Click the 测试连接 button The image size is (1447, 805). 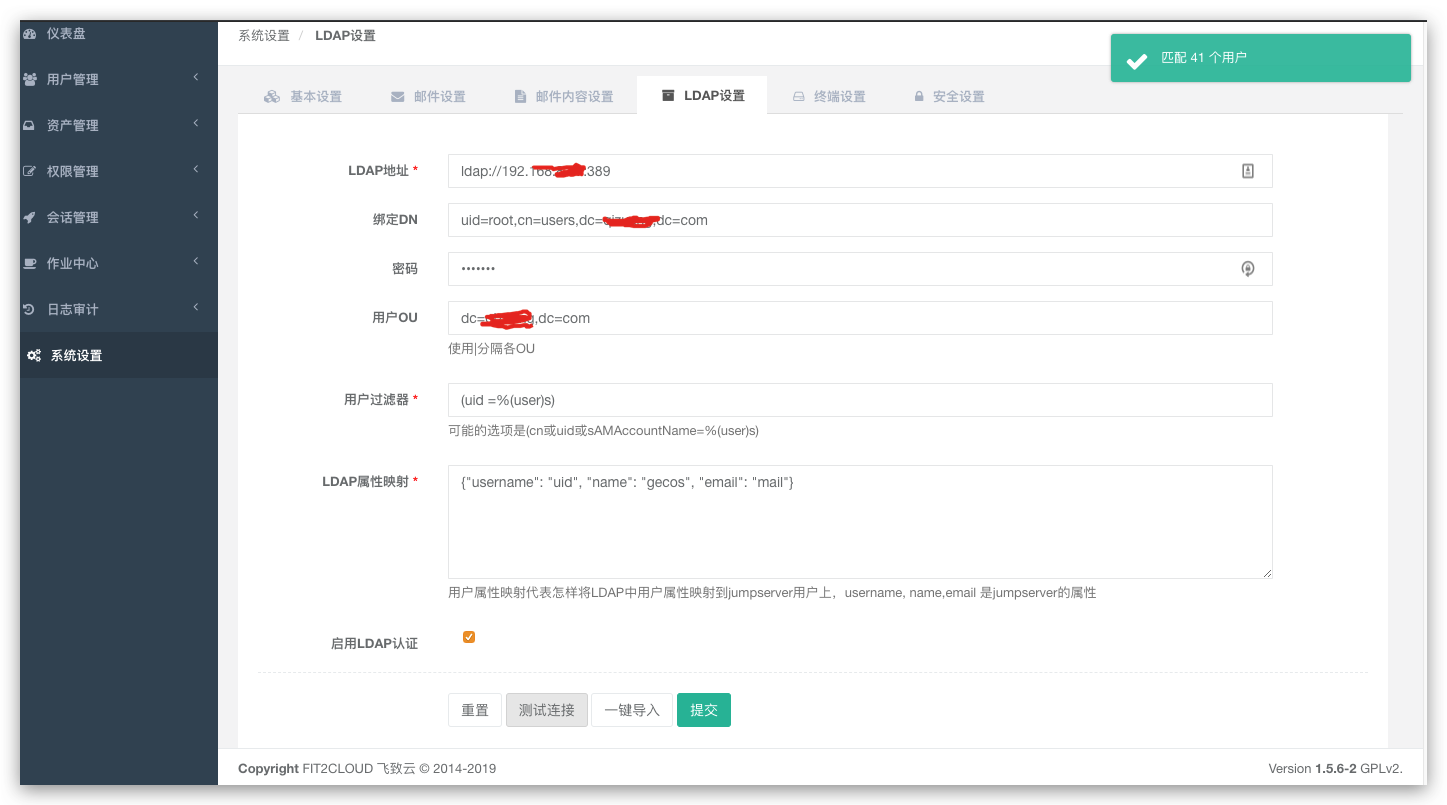(x=547, y=710)
